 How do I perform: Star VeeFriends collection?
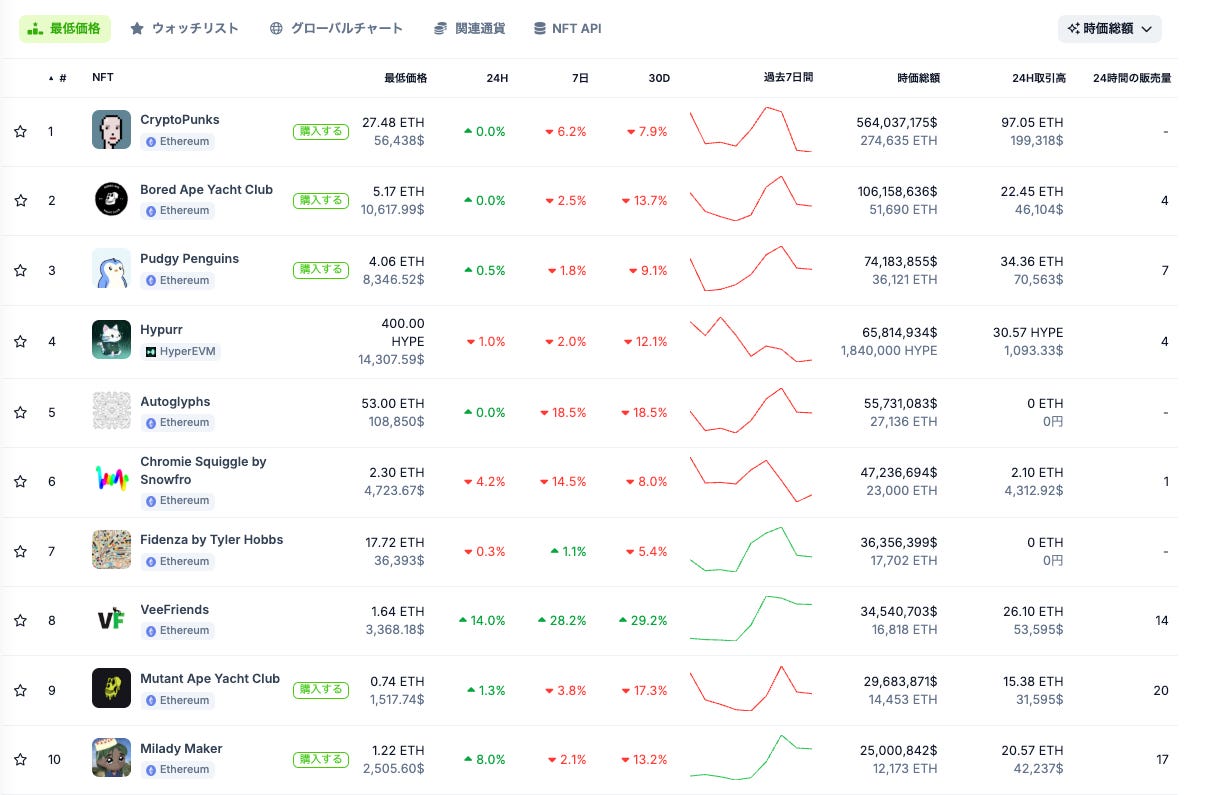click(20, 620)
